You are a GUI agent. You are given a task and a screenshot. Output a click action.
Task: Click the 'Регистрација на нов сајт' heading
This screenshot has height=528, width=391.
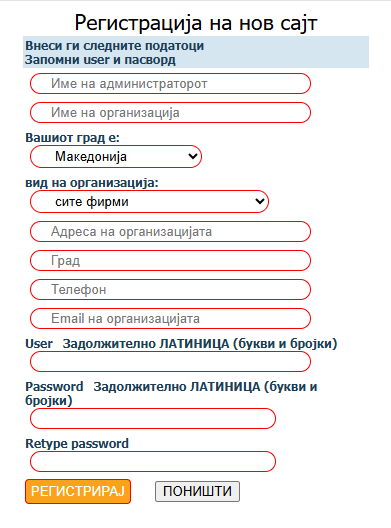196,23
